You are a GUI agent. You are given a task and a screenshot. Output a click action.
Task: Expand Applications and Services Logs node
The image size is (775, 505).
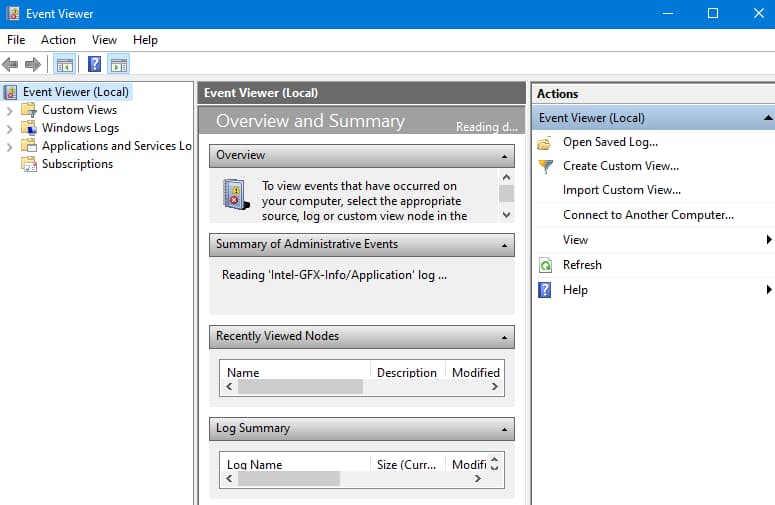pyautogui.click(x=10, y=147)
